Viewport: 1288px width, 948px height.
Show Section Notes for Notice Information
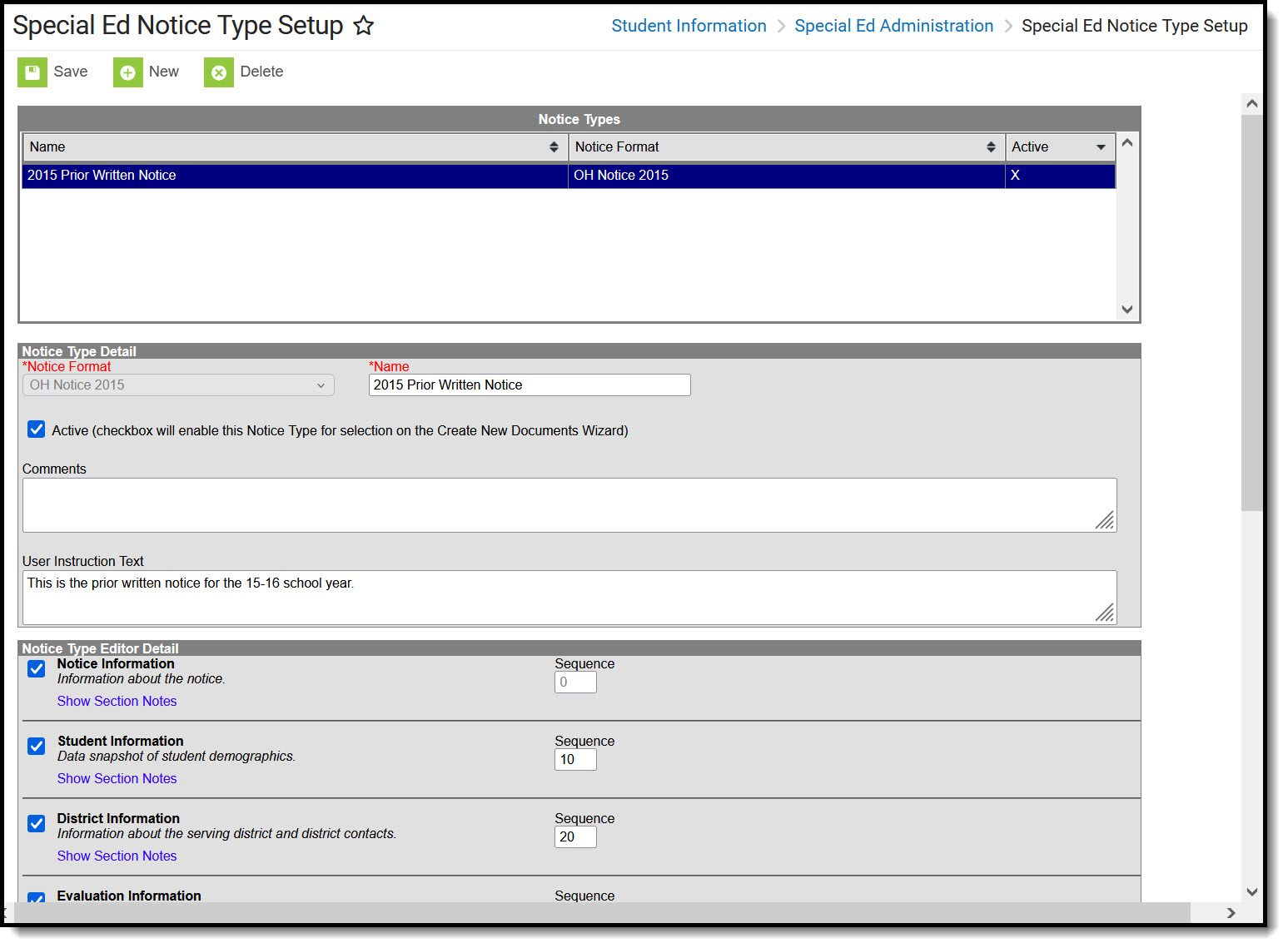(117, 702)
